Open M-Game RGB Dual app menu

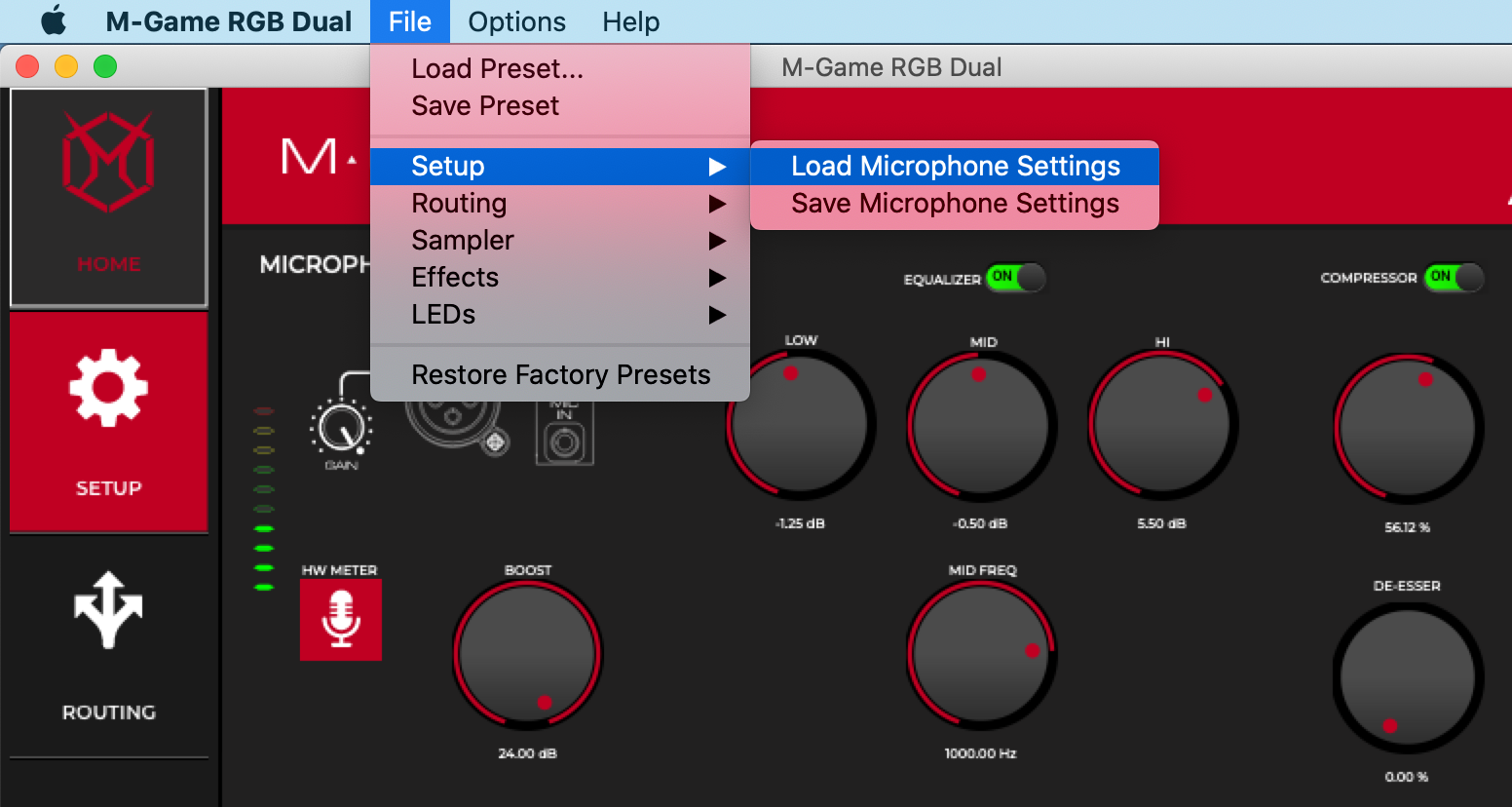click(x=229, y=21)
